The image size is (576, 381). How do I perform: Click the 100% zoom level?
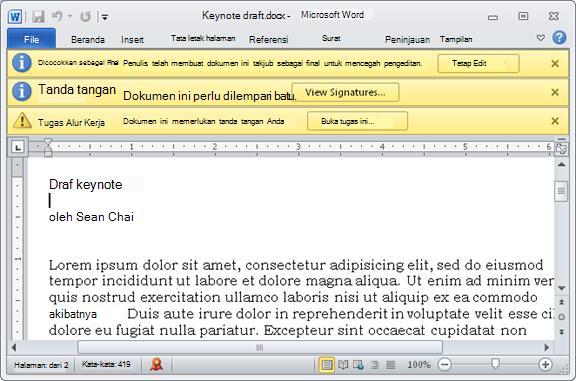coord(419,365)
